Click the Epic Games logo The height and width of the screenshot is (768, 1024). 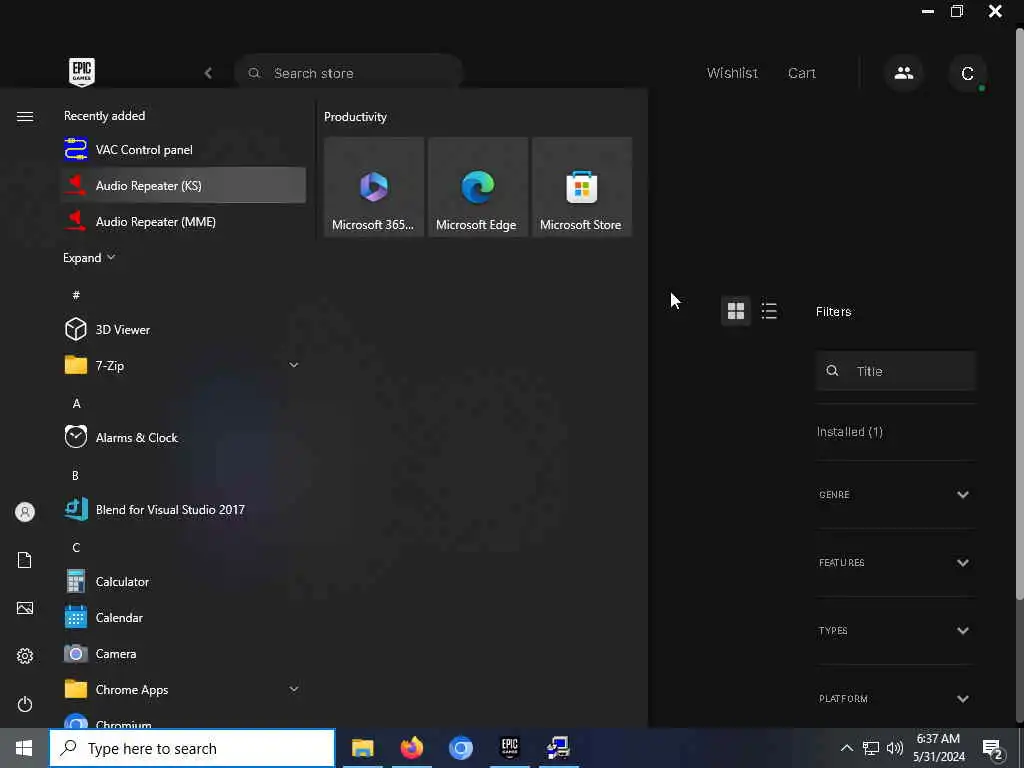(82, 72)
